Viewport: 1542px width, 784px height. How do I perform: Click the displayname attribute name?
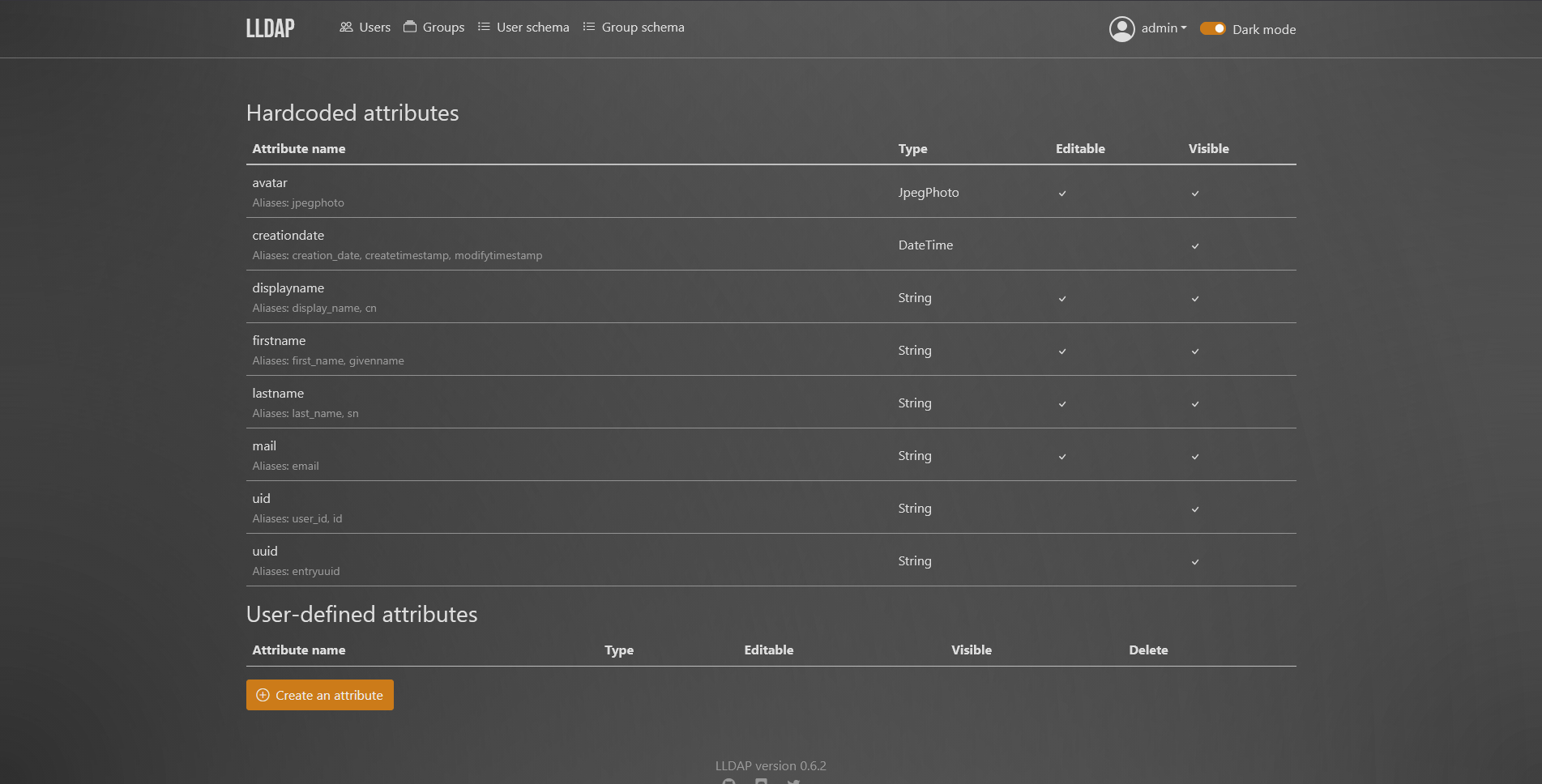288,288
